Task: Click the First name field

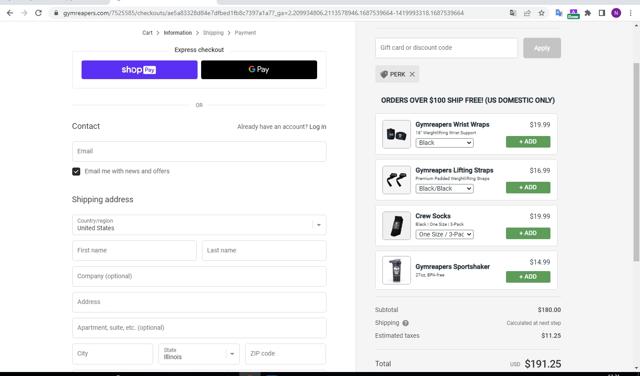Action: (134, 251)
